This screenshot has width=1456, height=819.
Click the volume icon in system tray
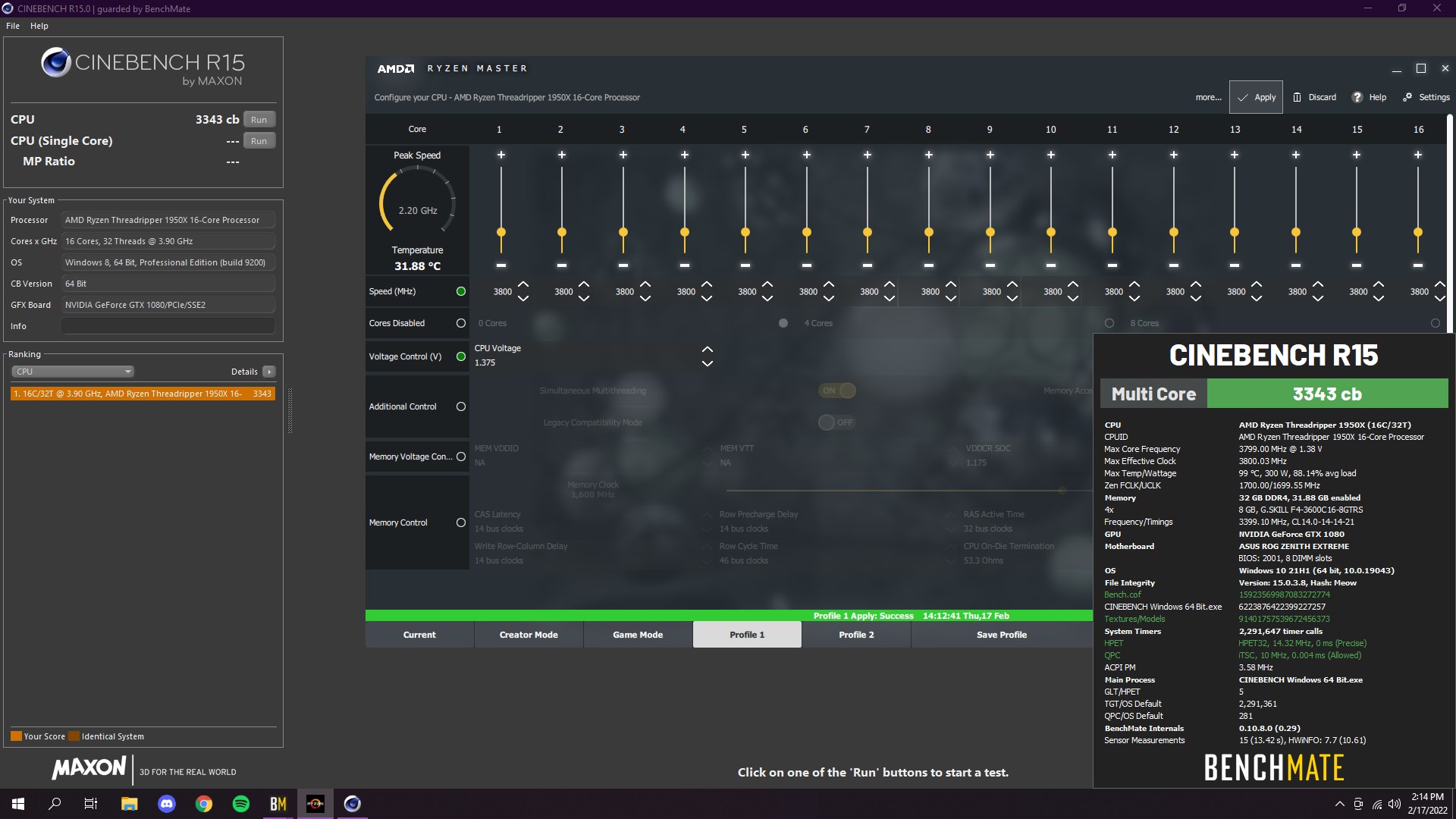(x=1394, y=804)
